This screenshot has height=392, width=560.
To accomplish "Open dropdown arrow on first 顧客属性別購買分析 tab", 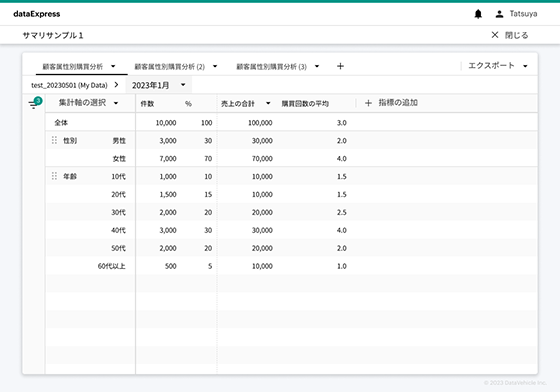I will tap(113, 66).
